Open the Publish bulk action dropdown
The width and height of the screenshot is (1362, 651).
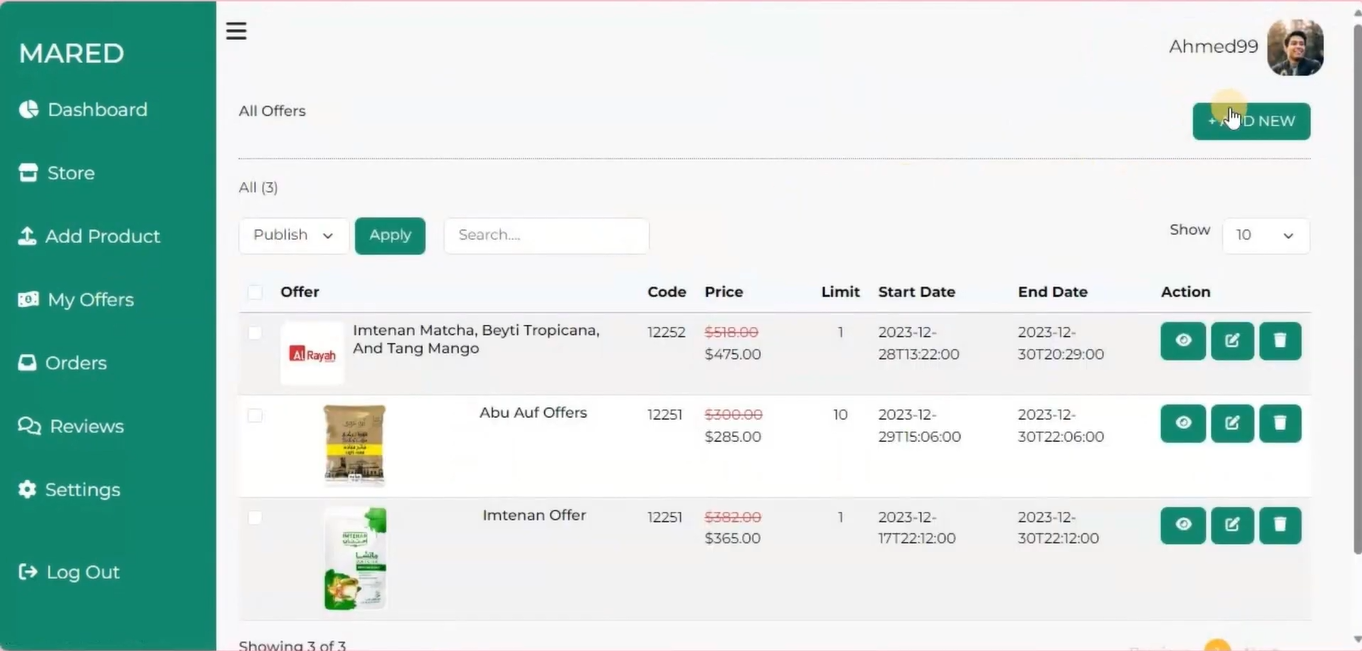tap(293, 235)
